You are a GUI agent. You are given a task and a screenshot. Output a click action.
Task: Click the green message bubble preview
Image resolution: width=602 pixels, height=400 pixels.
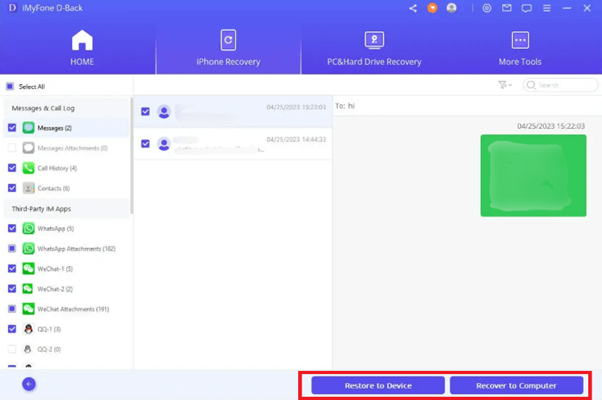pos(533,175)
